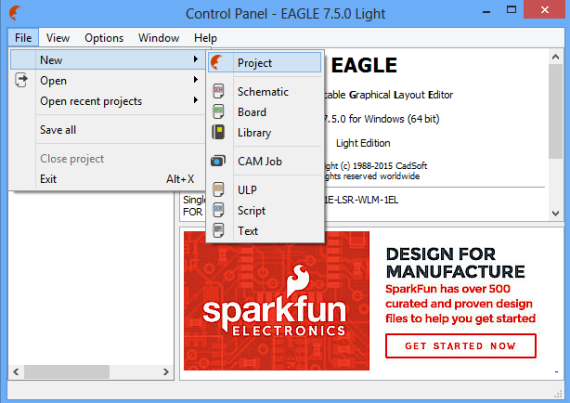Viewport: 570px width, 403px height.
Task: Click the Text document icon
Action: click(218, 231)
